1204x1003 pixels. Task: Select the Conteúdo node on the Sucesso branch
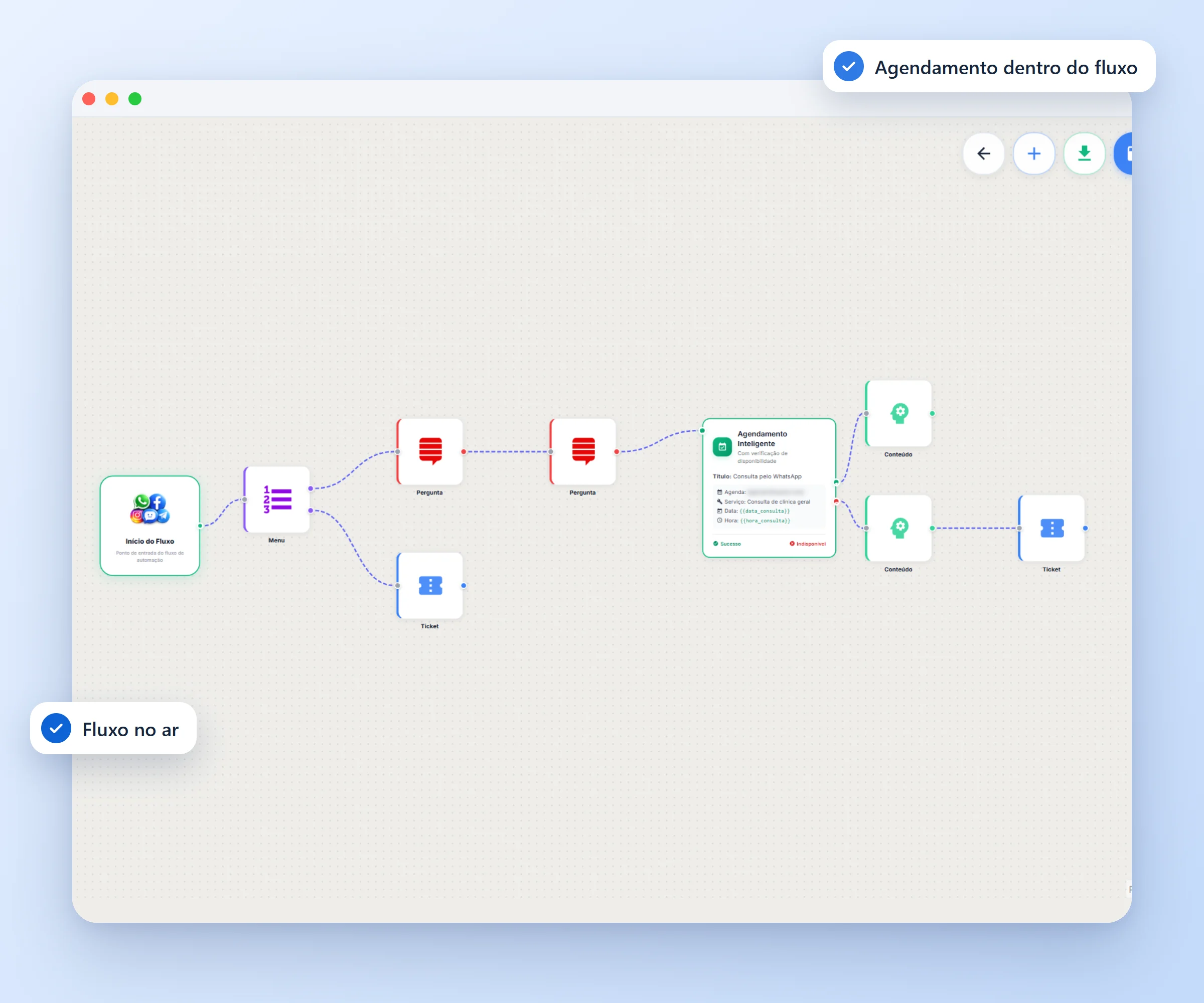tap(899, 413)
